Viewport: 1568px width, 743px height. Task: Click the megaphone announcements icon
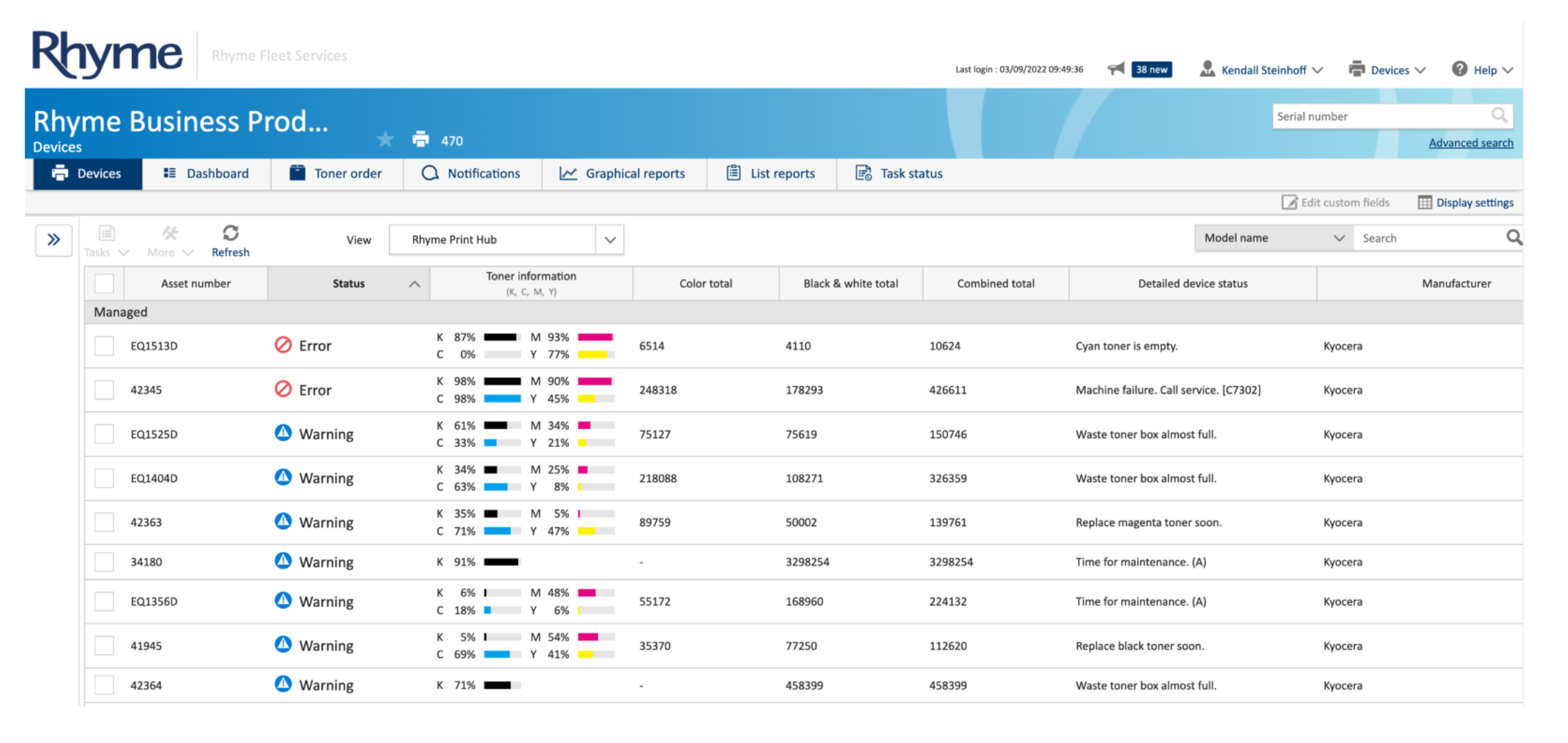(x=1116, y=69)
